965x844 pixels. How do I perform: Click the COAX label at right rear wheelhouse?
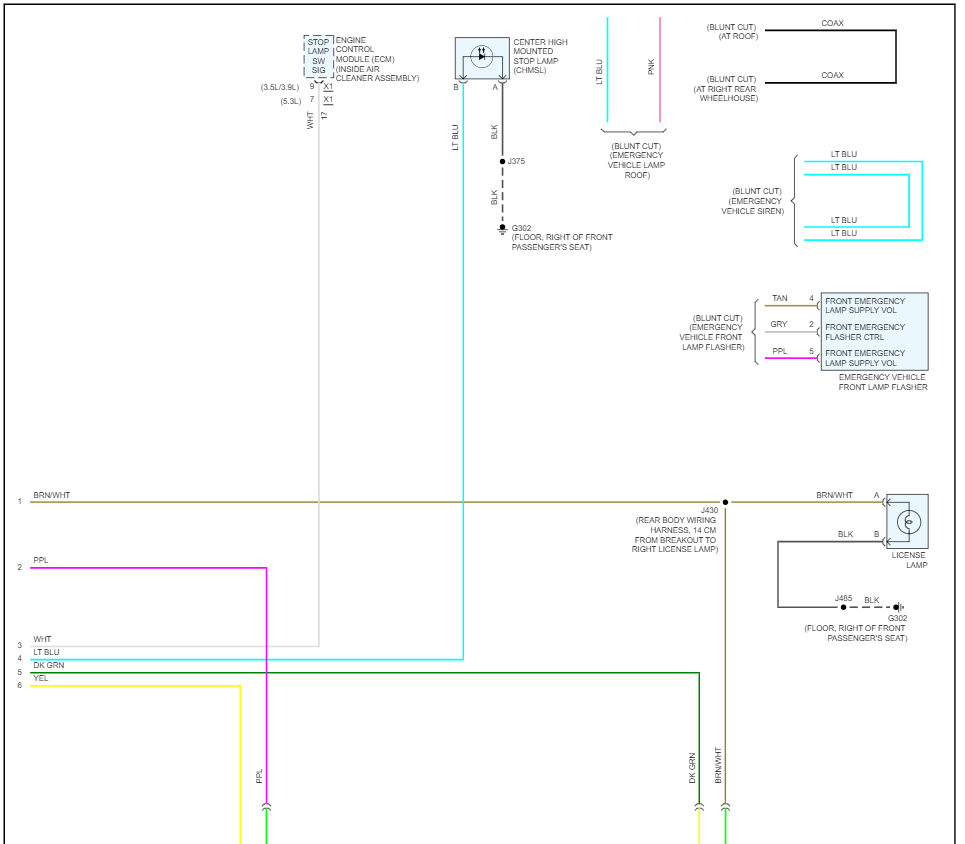[832, 75]
